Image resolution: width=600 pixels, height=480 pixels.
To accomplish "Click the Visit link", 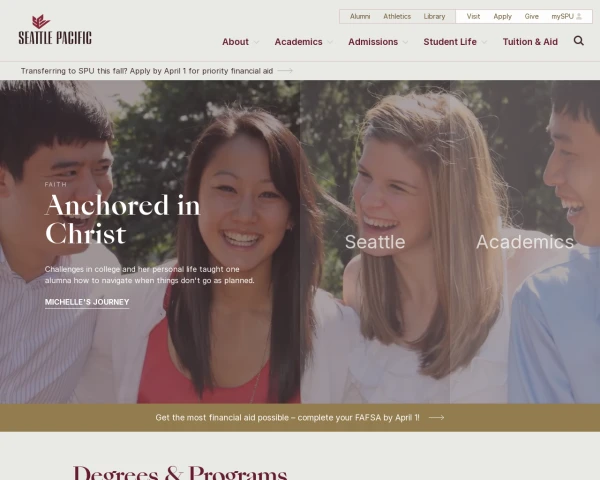I will pos(473,16).
